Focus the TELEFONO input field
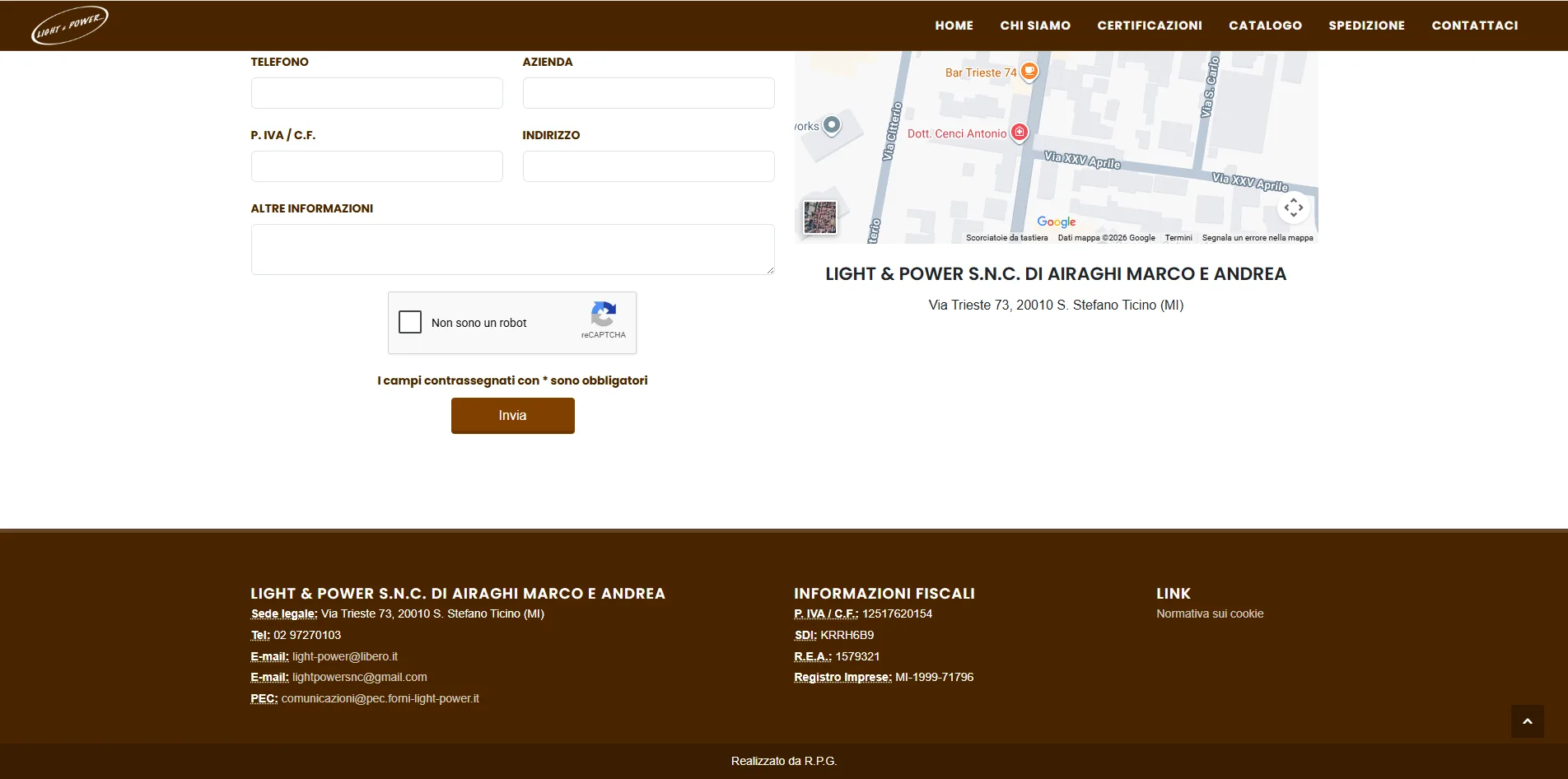Screen dimensions: 1568x779 tap(377, 93)
